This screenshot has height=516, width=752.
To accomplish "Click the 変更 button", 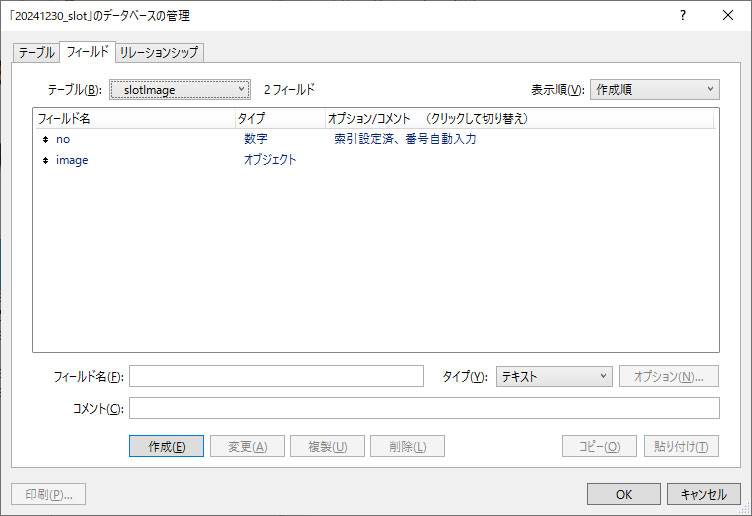I will click(x=247, y=446).
